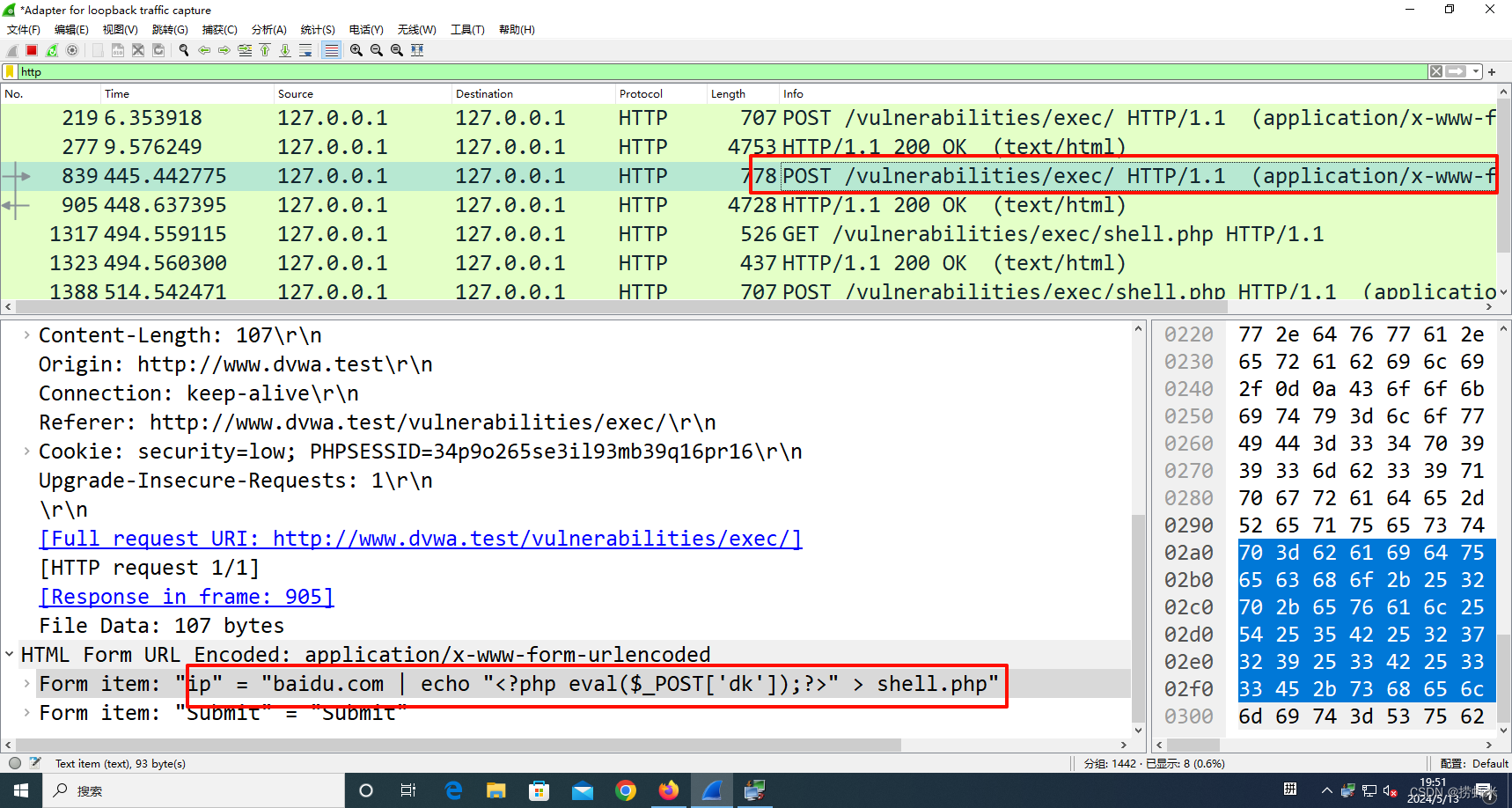Open the filter history dropdown

(1476, 71)
